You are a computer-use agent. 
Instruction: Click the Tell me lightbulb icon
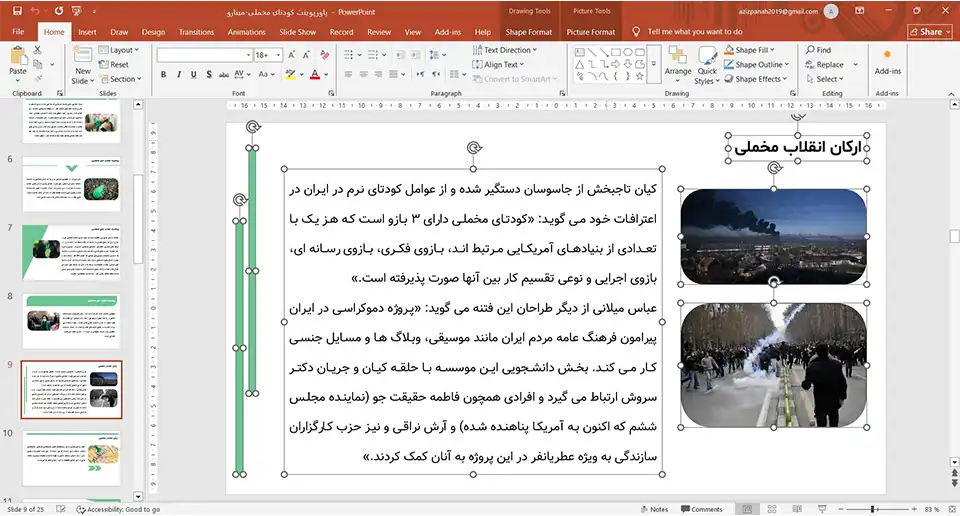pyautogui.click(x=636, y=31)
